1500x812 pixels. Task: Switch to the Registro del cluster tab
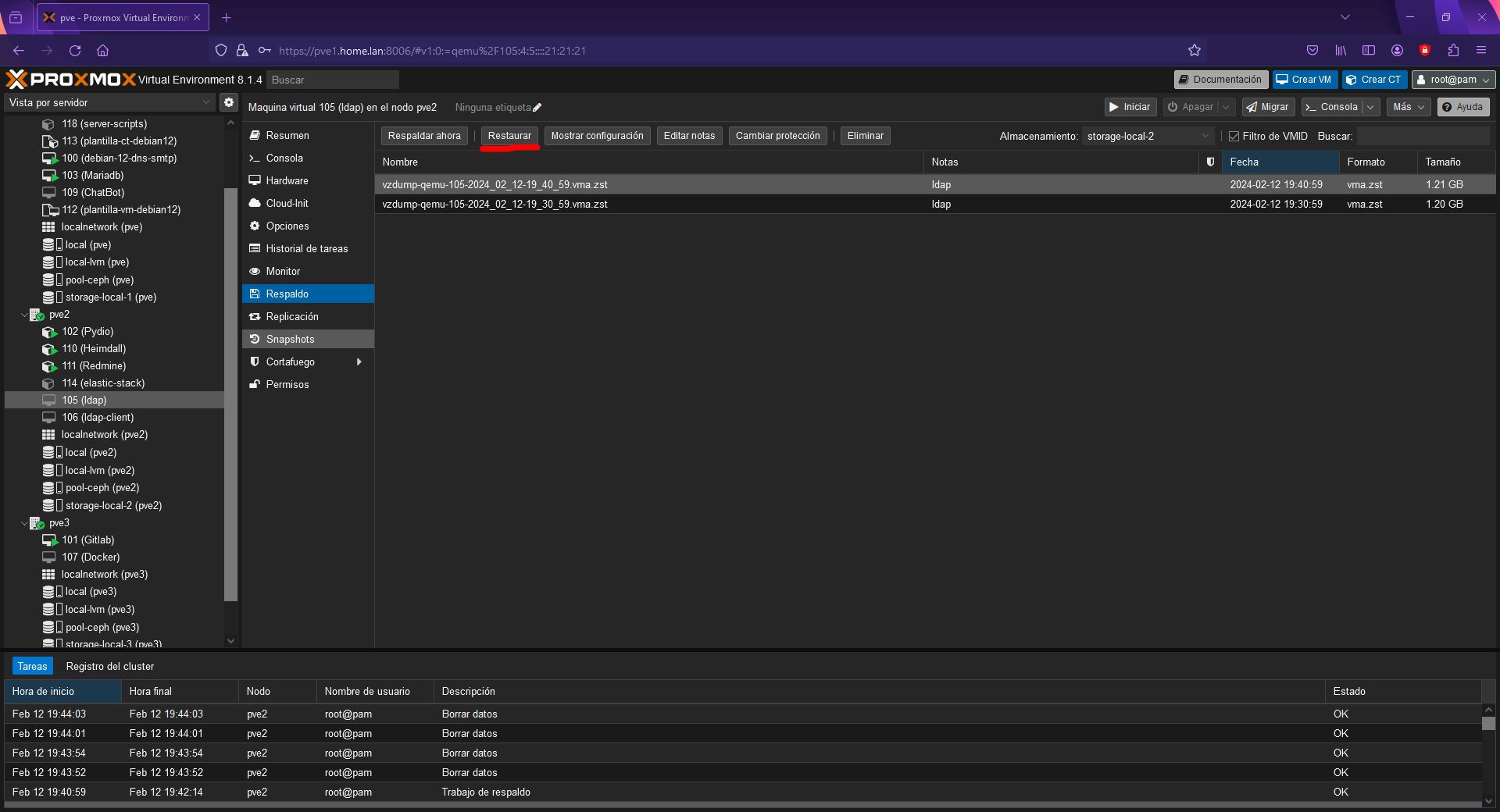(110, 667)
